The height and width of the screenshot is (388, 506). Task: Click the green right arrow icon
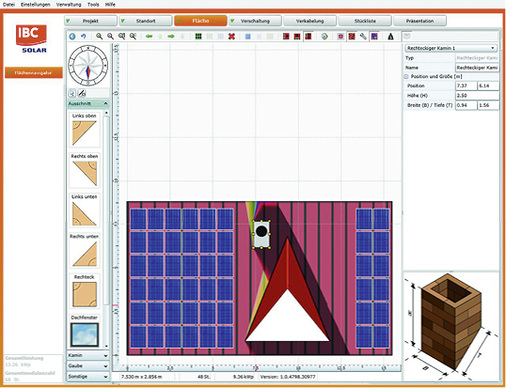171,36
